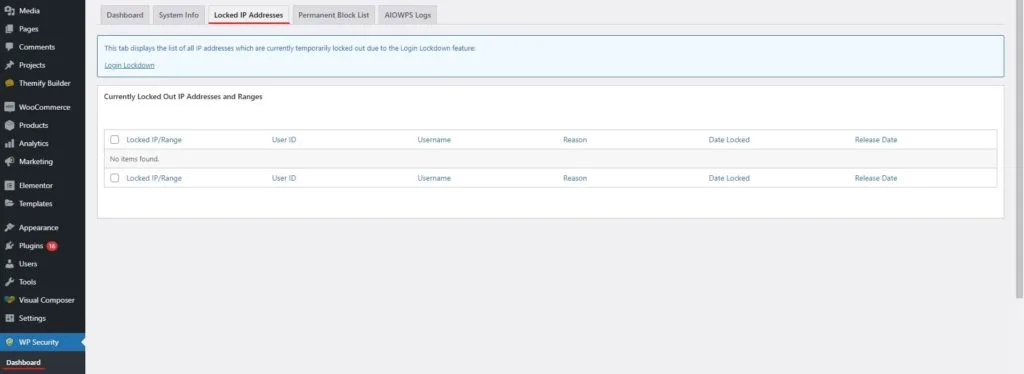Click the Products box icon
1024x374 pixels.
[9, 125]
